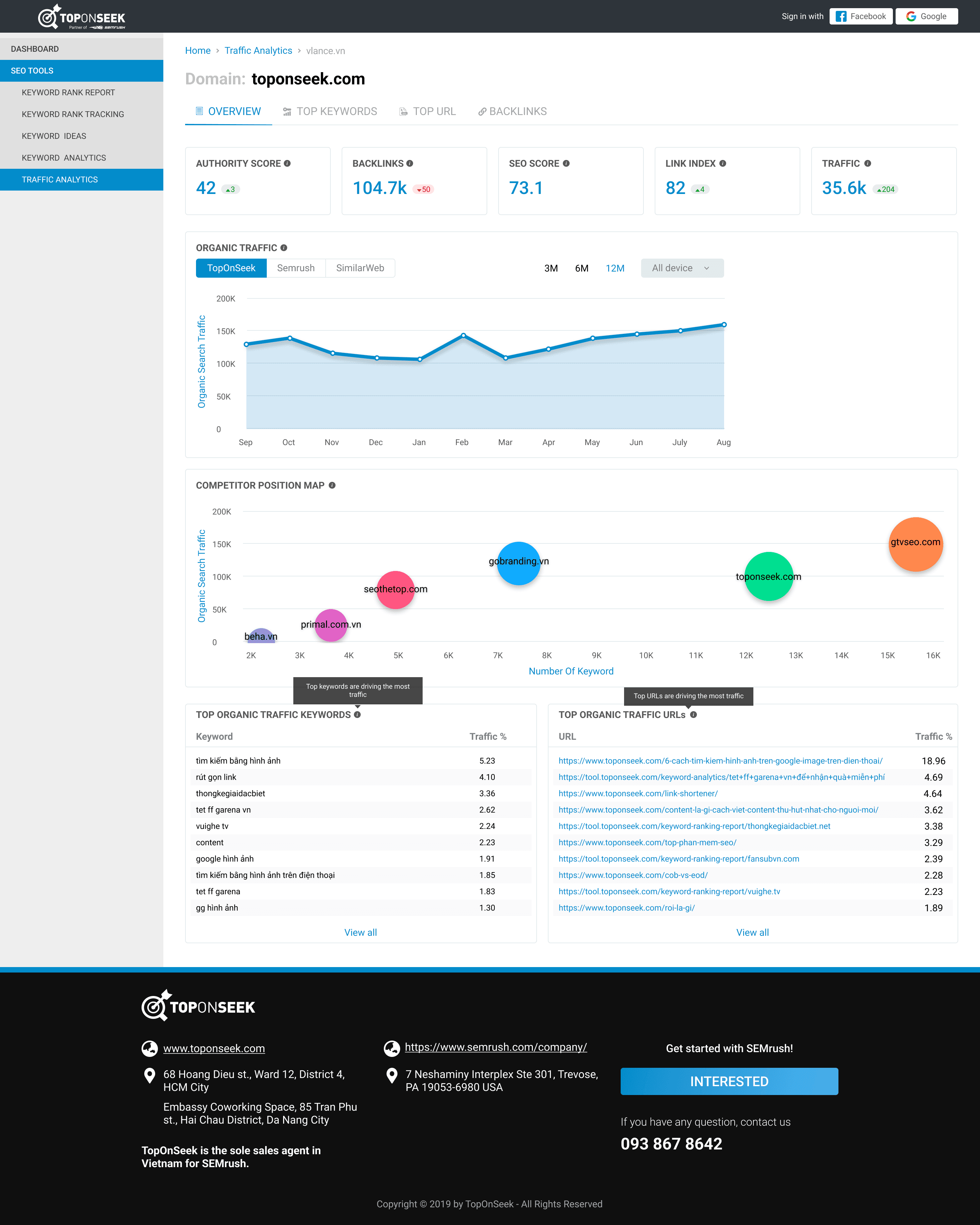
Task: Click the phone number 093 867 8642
Action: [x=671, y=1143]
